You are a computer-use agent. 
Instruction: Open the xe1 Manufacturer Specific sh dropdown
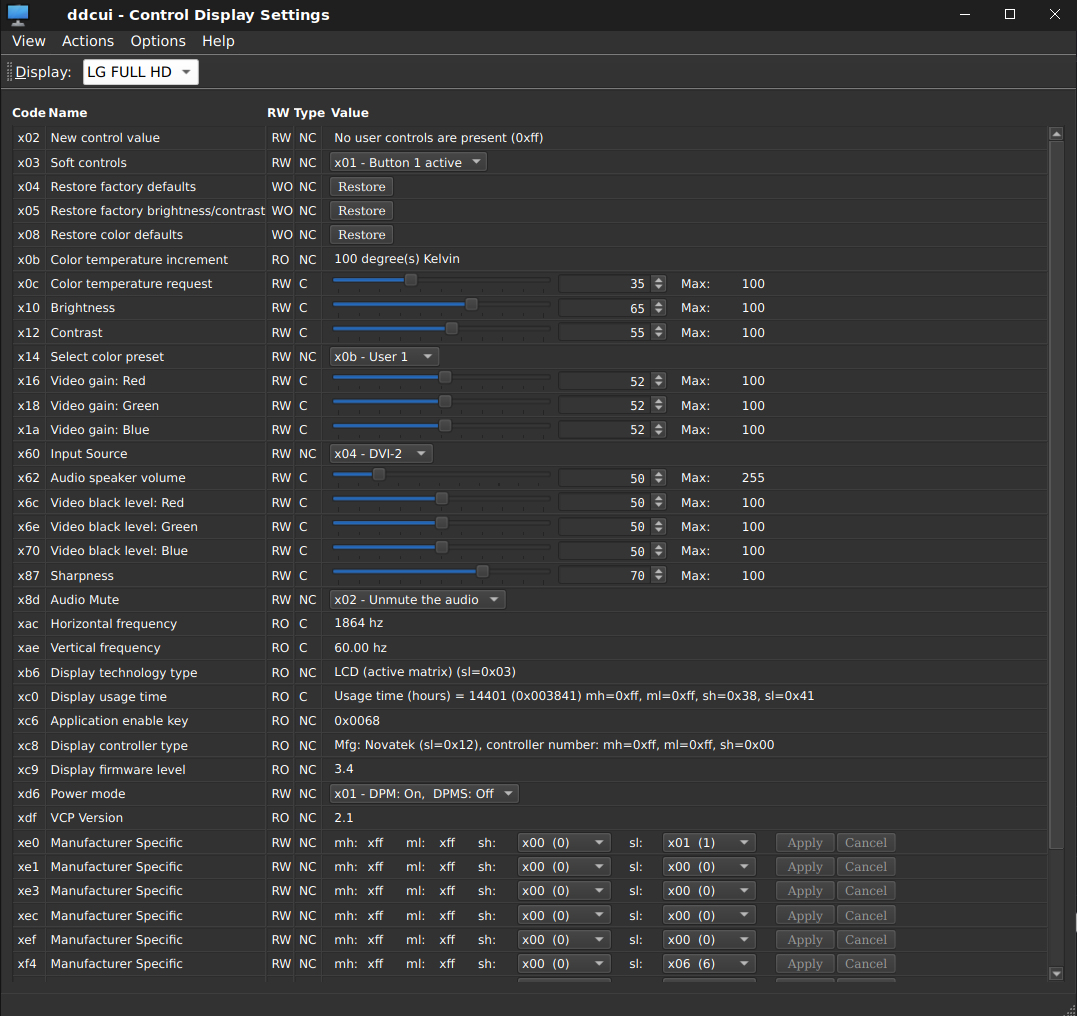click(563, 867)
